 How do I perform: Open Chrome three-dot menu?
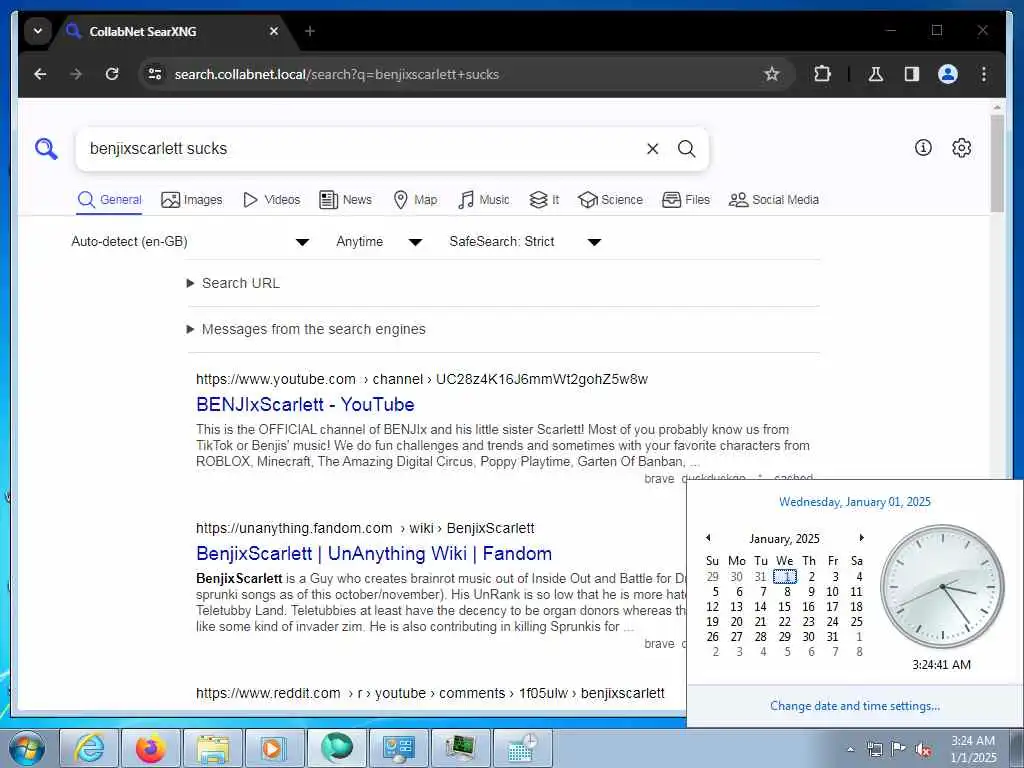pos(984,74)
